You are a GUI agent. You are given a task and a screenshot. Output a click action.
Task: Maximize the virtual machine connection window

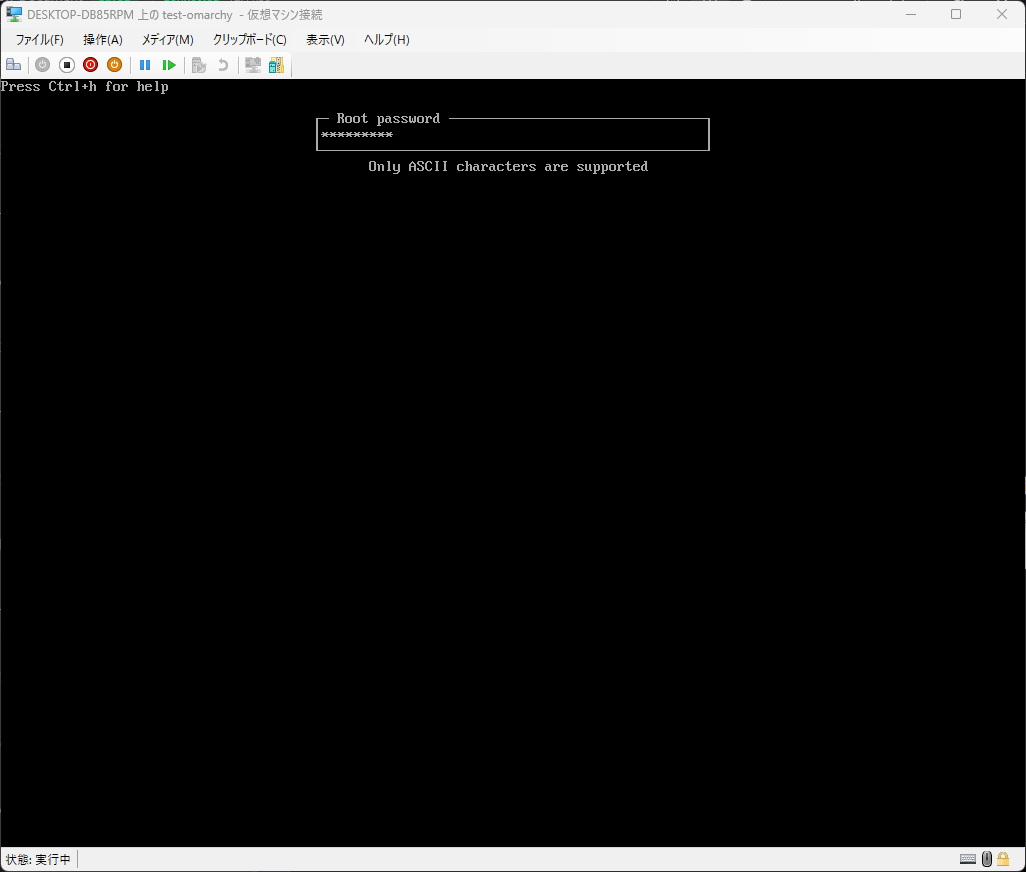tap(956, 14)
